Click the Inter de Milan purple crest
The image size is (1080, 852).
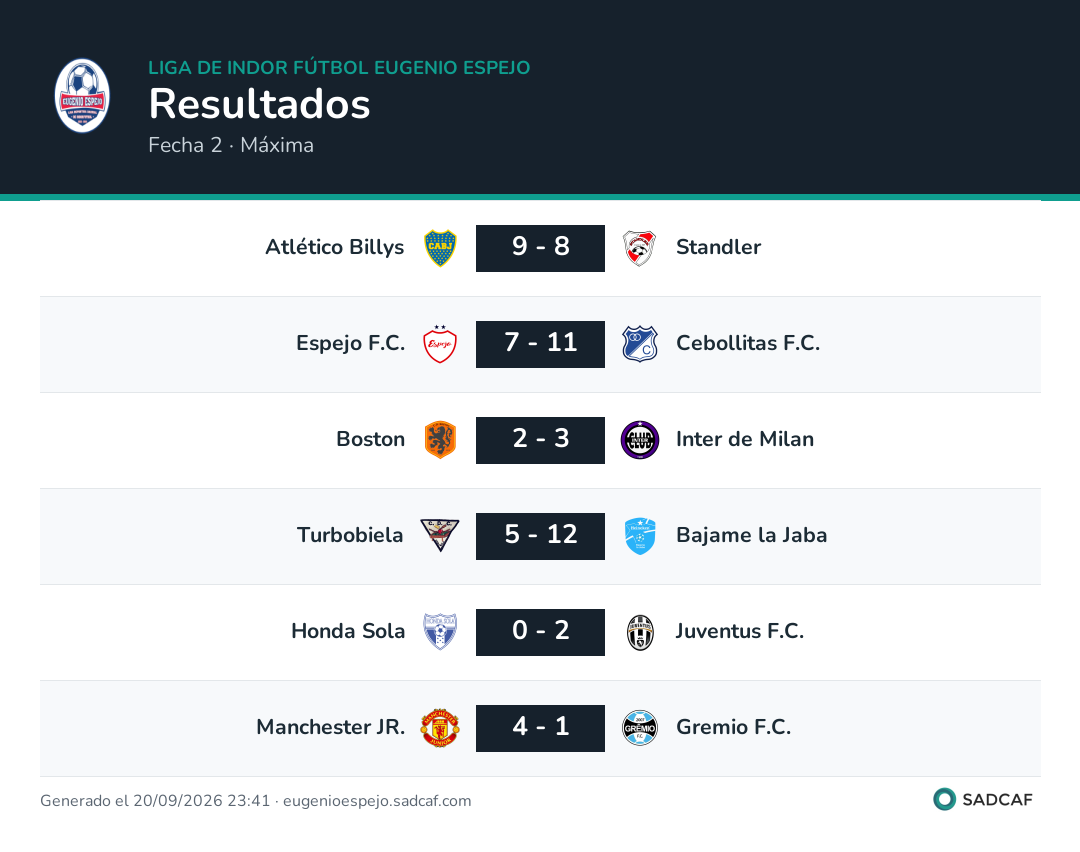[640, 439]
